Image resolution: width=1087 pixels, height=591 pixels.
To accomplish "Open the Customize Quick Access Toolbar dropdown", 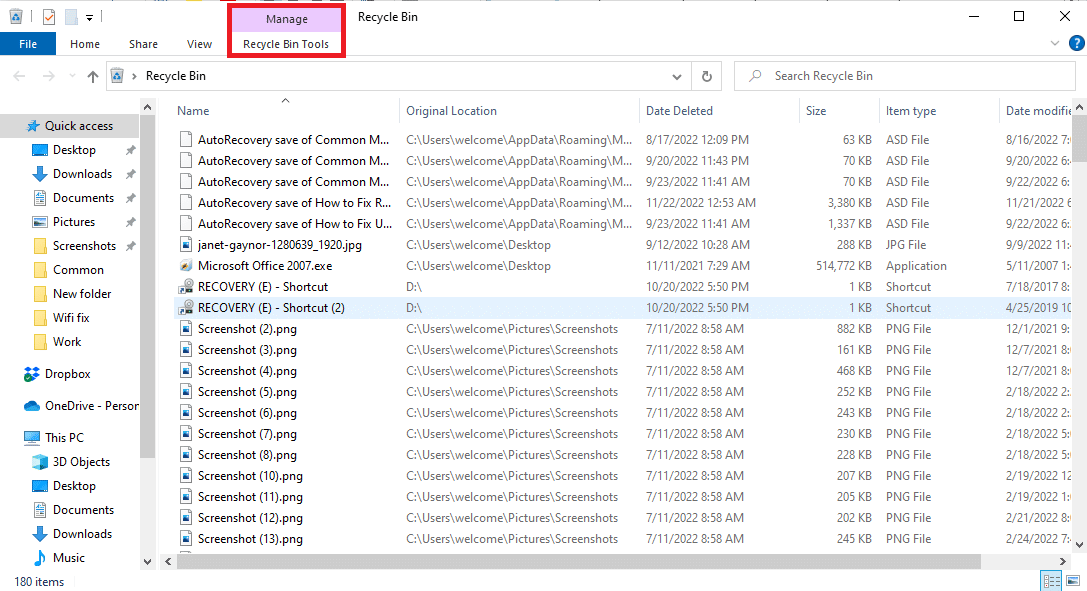I will [x=89, y=15].
